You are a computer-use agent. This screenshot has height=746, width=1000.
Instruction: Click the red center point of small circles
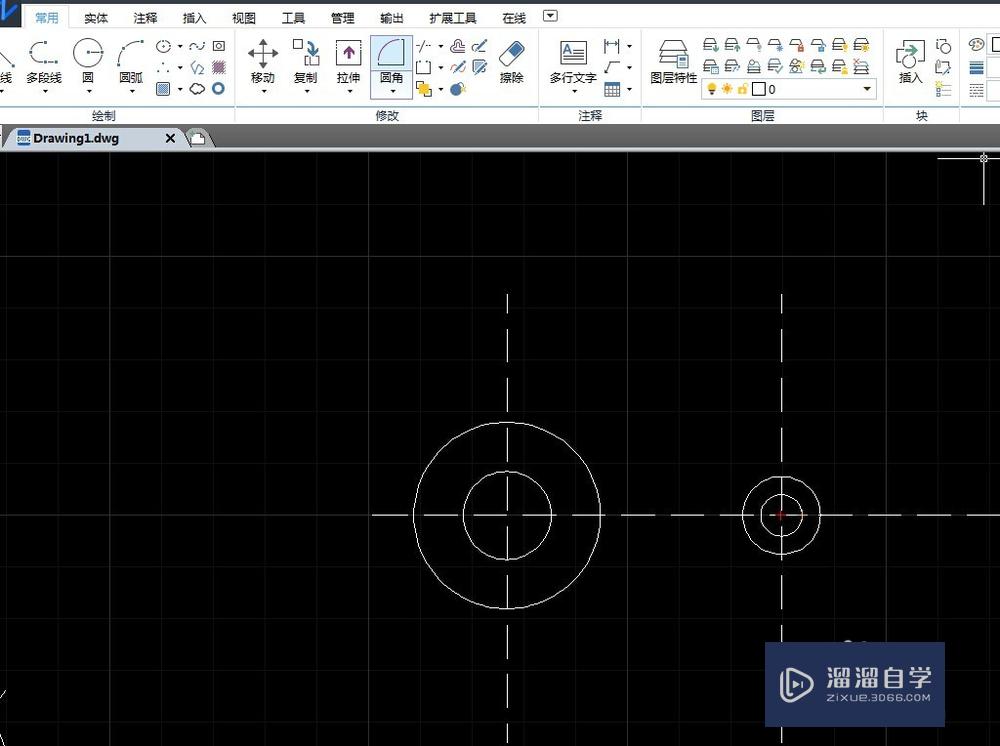(781, 515)
